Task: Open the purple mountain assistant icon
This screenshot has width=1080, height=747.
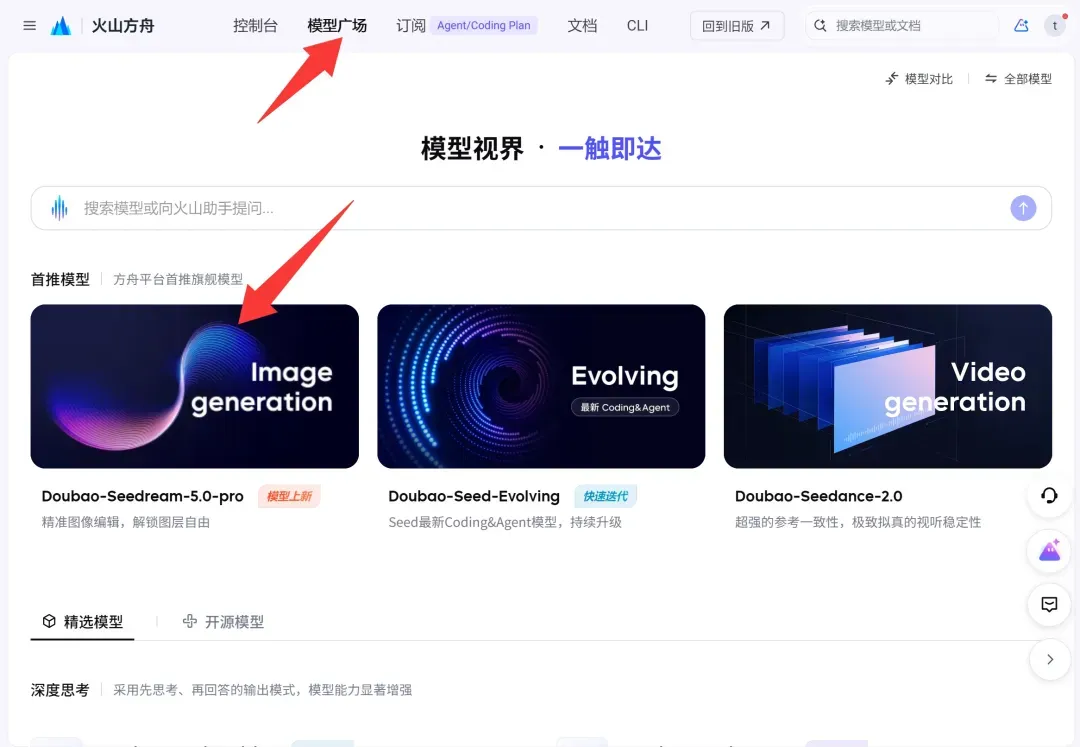Action: click(x=1049, y=550)
